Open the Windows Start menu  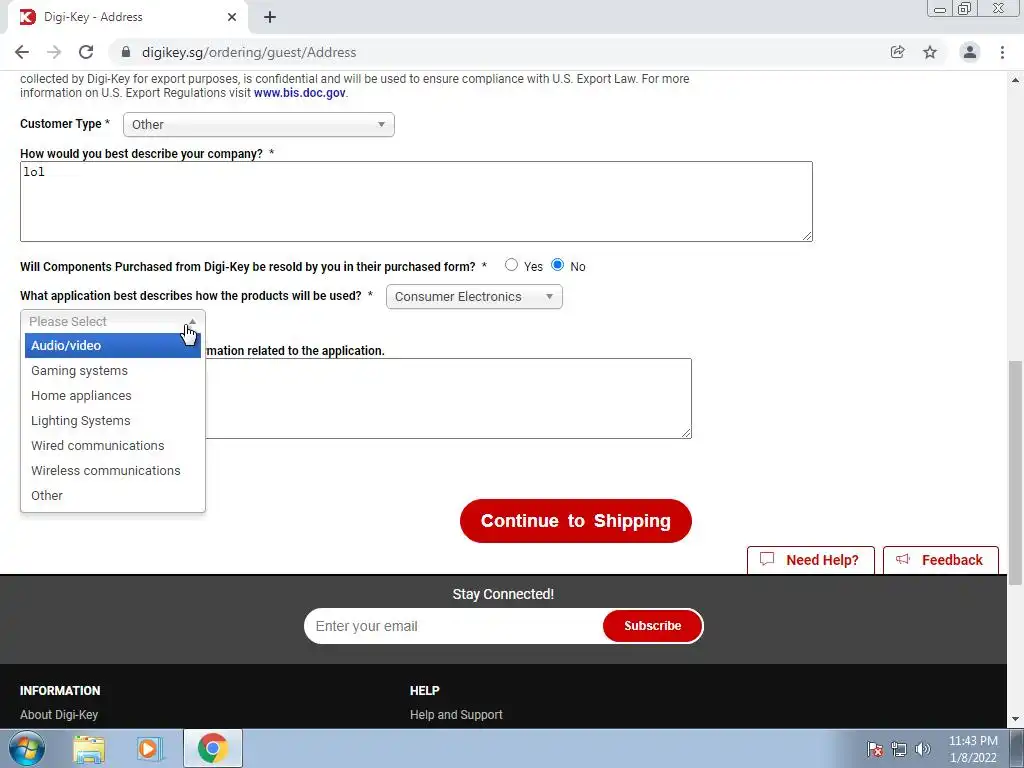[27, 748]
